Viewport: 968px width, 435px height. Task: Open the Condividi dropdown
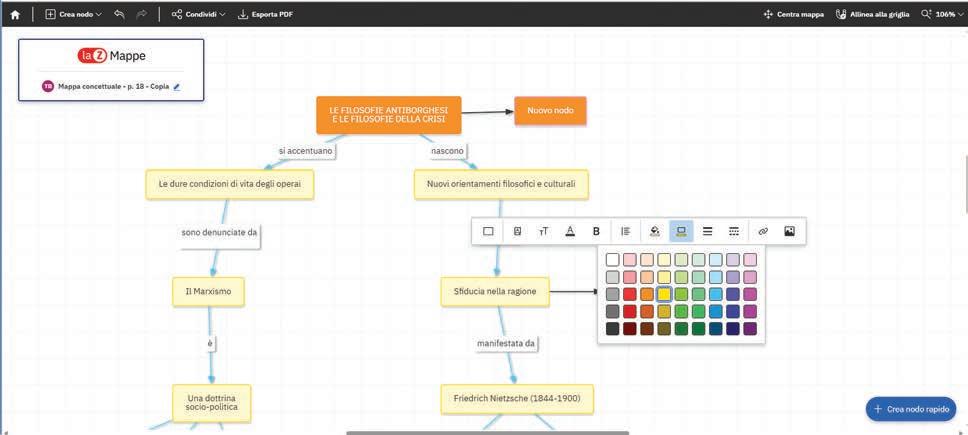198,14
